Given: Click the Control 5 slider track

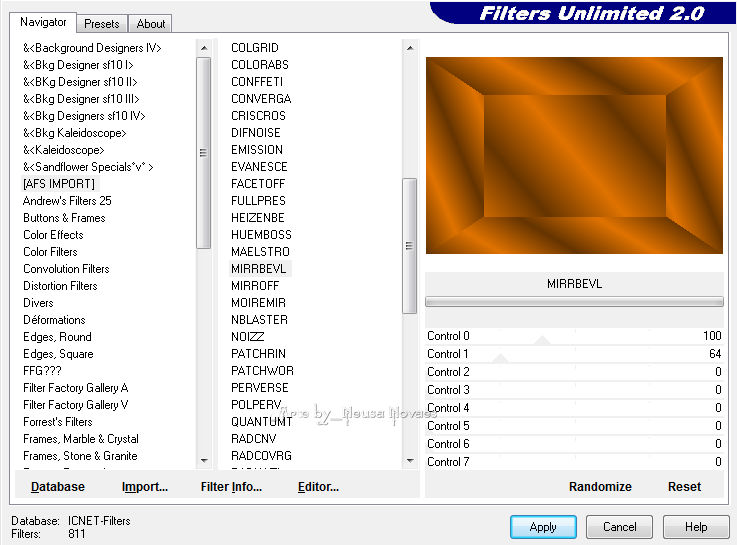Looking at the screenshot, I should (x=573, y=426).
